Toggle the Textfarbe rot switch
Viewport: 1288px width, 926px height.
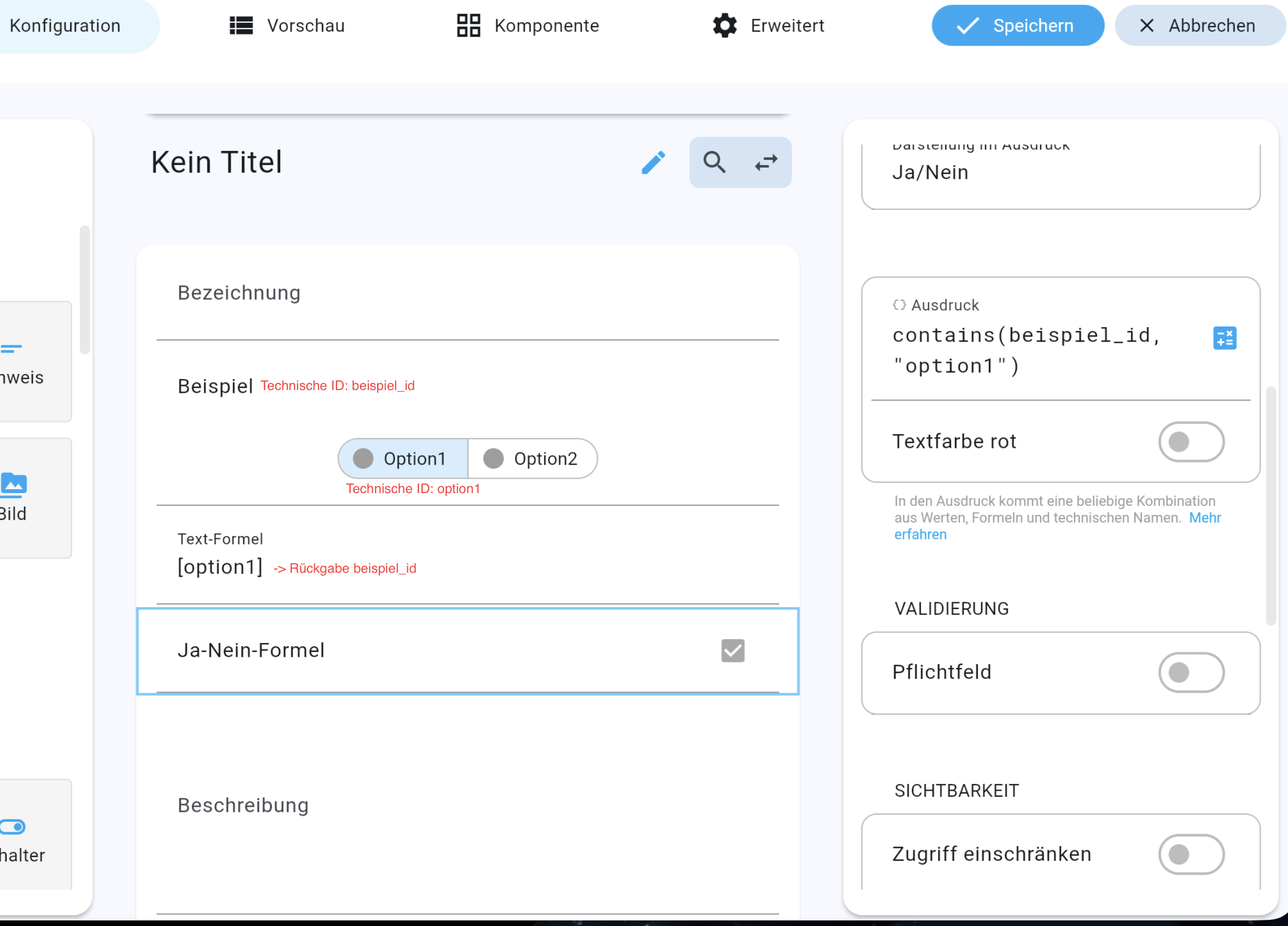click(x=1191, y=441)
